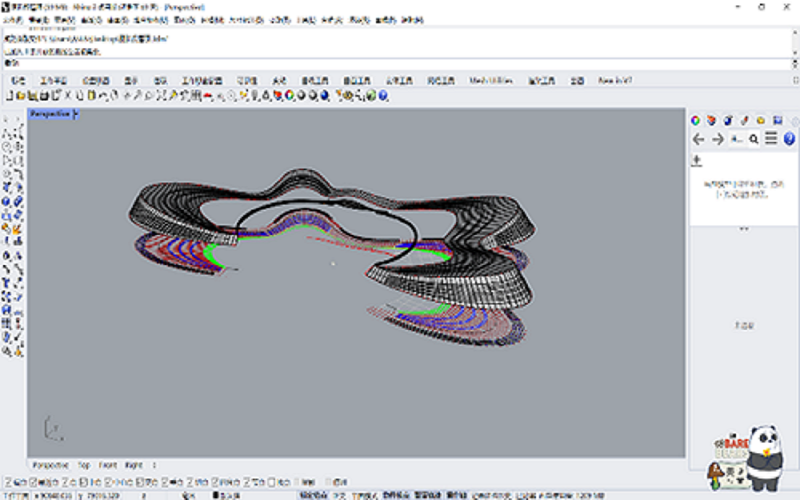The height and width of the screenshot is (500, 800).
Task: Click the back arrow in right panel
Action: pyautogui.click(x=698, y=139)
